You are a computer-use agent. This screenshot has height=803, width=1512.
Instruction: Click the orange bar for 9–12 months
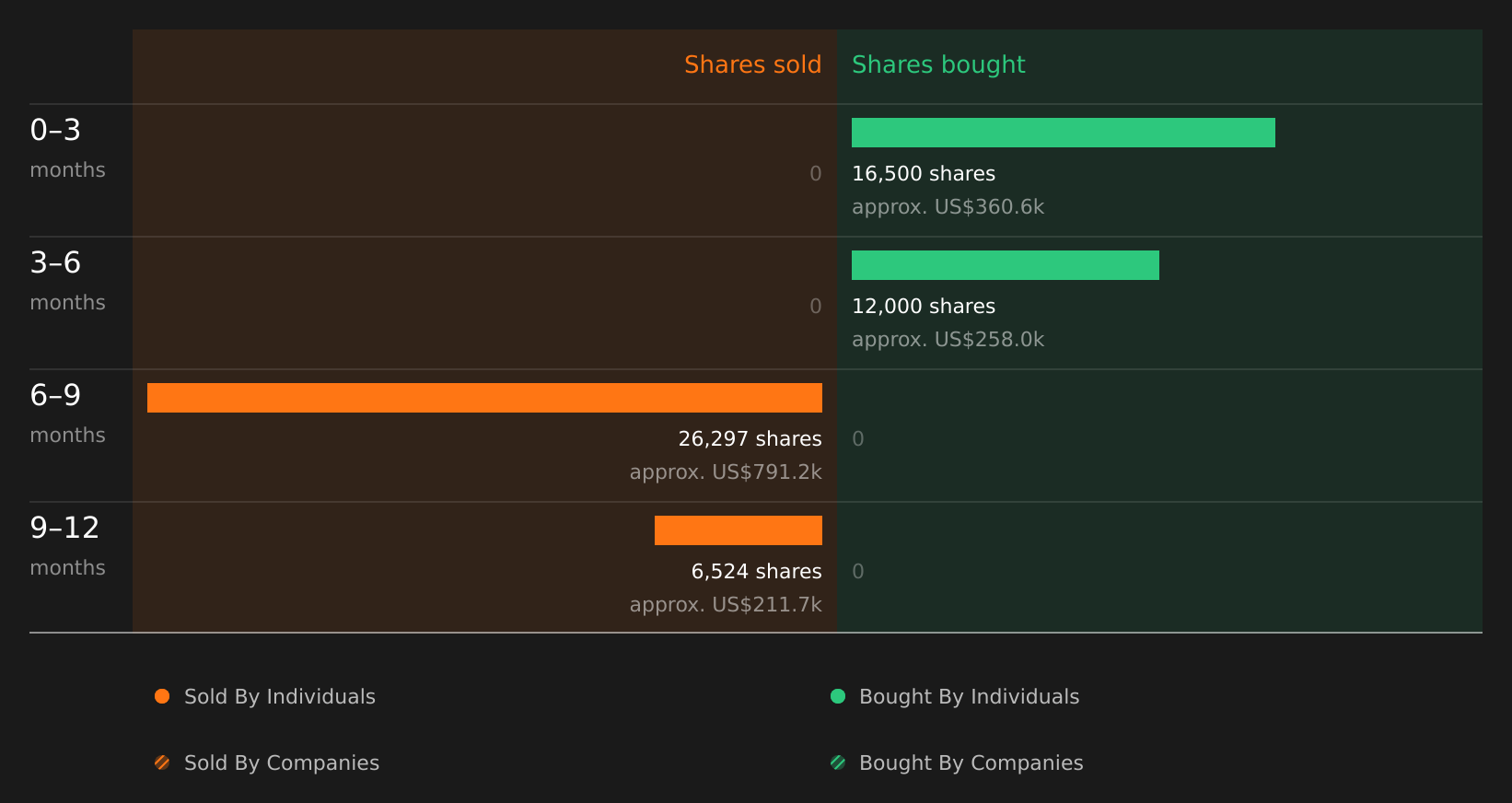coord(739,530)
